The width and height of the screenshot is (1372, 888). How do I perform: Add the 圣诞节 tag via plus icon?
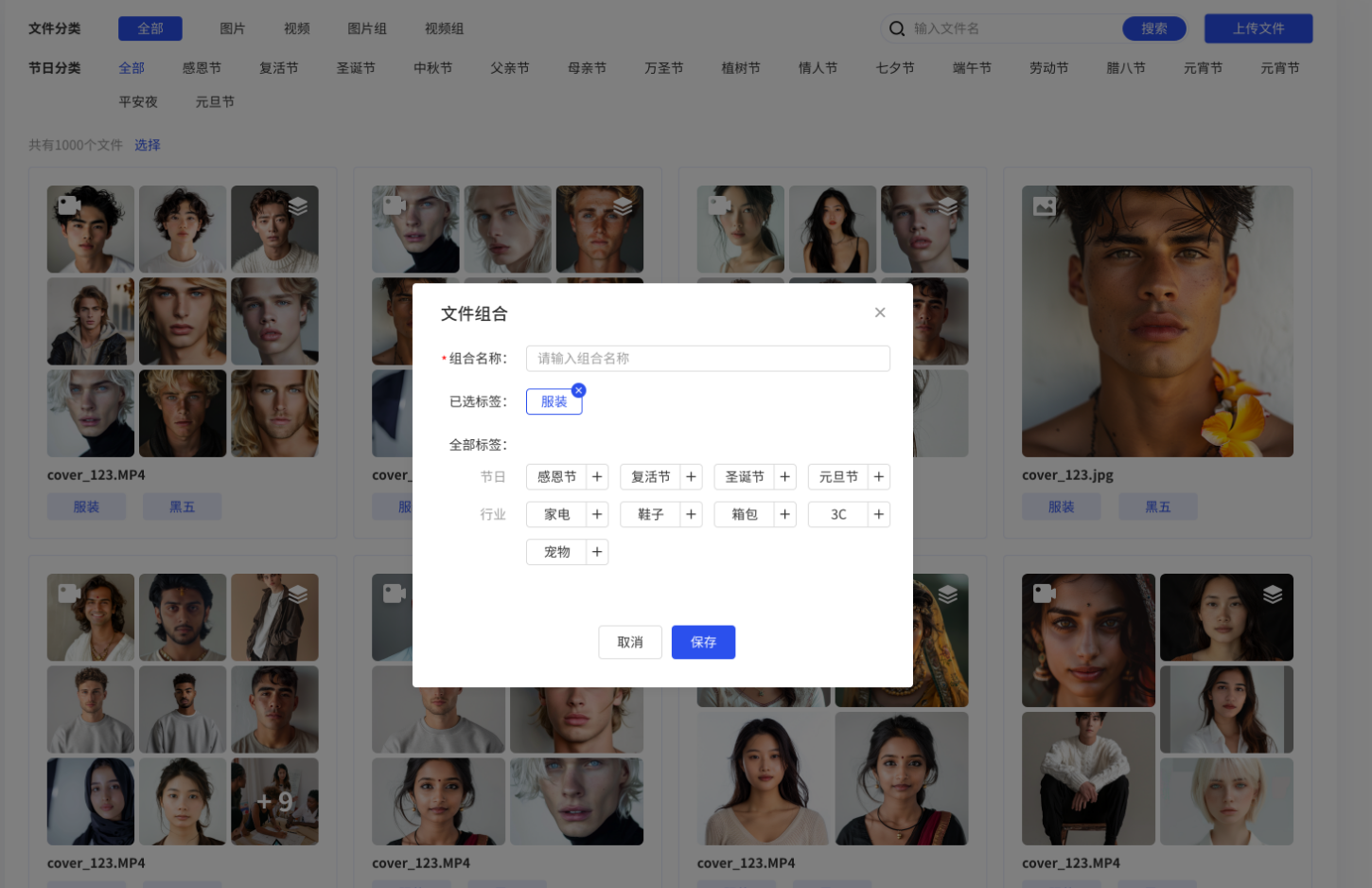[x=784, y=477]
